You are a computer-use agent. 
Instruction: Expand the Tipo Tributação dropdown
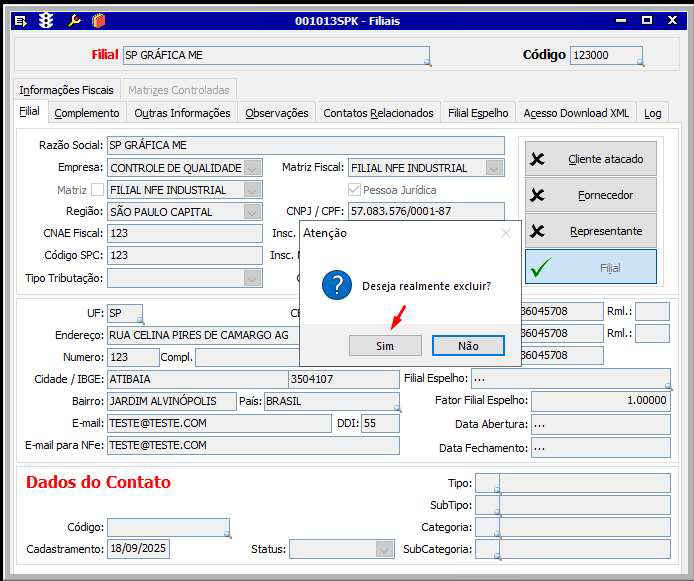(x=252, y=278)
